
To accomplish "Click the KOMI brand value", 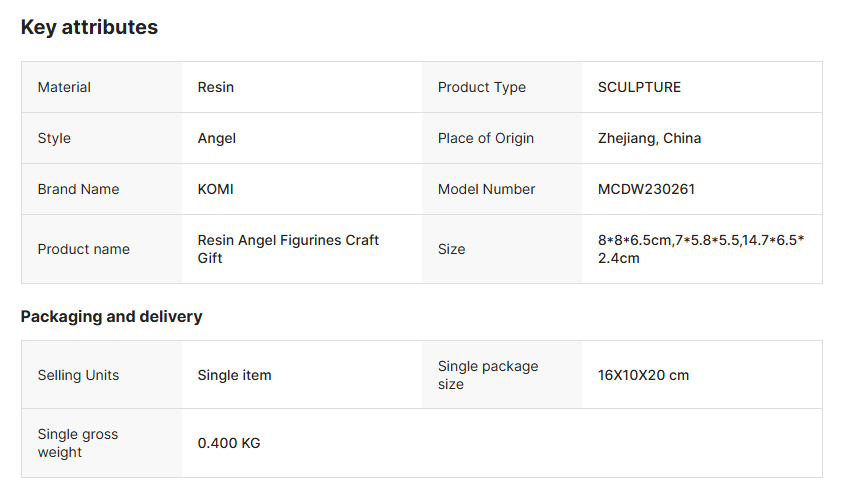I will coord(216,189).
